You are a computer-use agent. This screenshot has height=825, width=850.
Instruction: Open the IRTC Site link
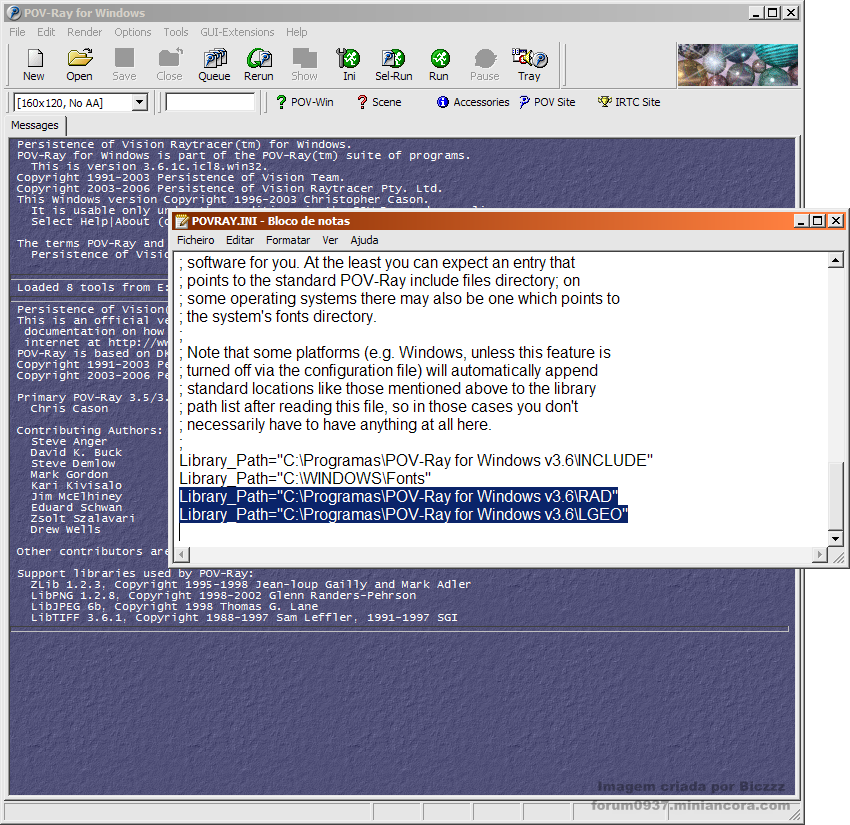click(629, 102)
